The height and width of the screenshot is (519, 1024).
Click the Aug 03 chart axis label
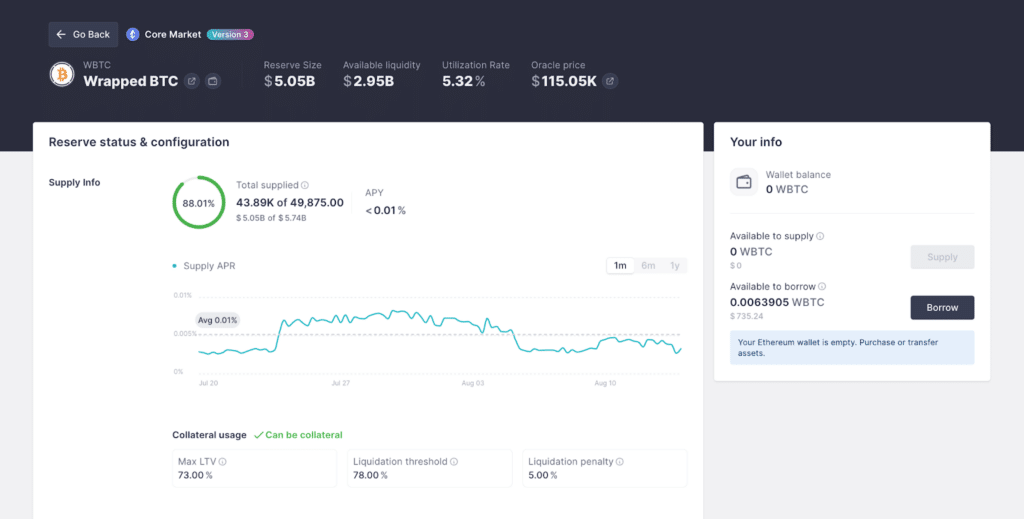pos(473,383)
